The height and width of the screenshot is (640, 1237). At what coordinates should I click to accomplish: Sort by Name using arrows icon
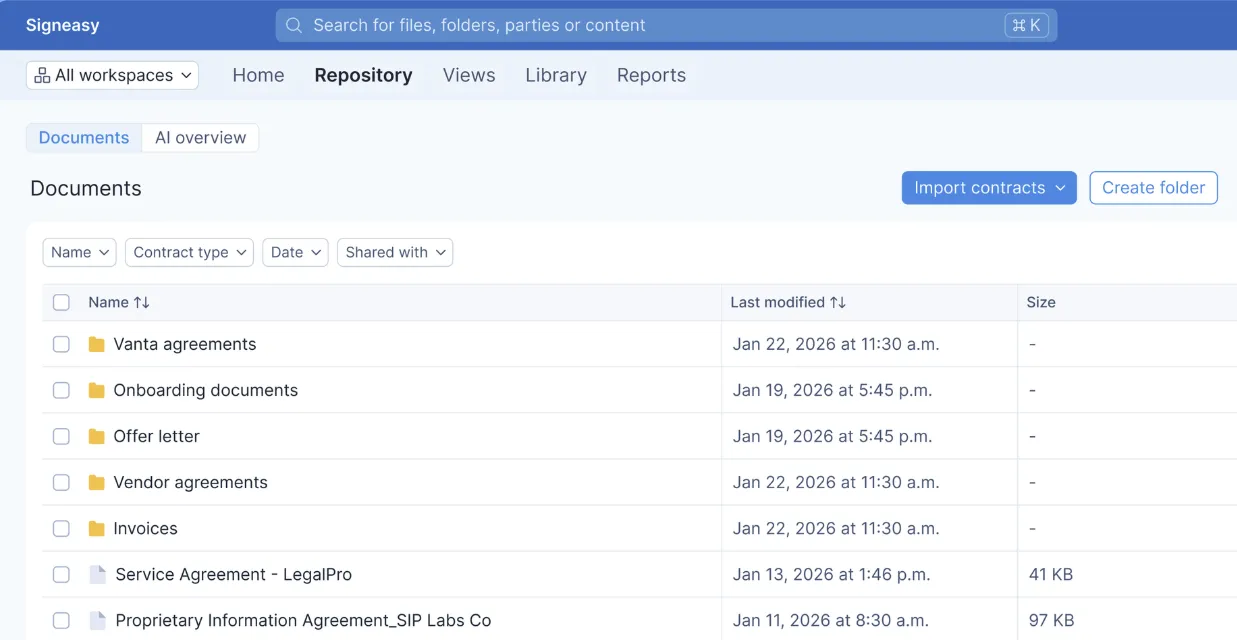tap(141, 302)
